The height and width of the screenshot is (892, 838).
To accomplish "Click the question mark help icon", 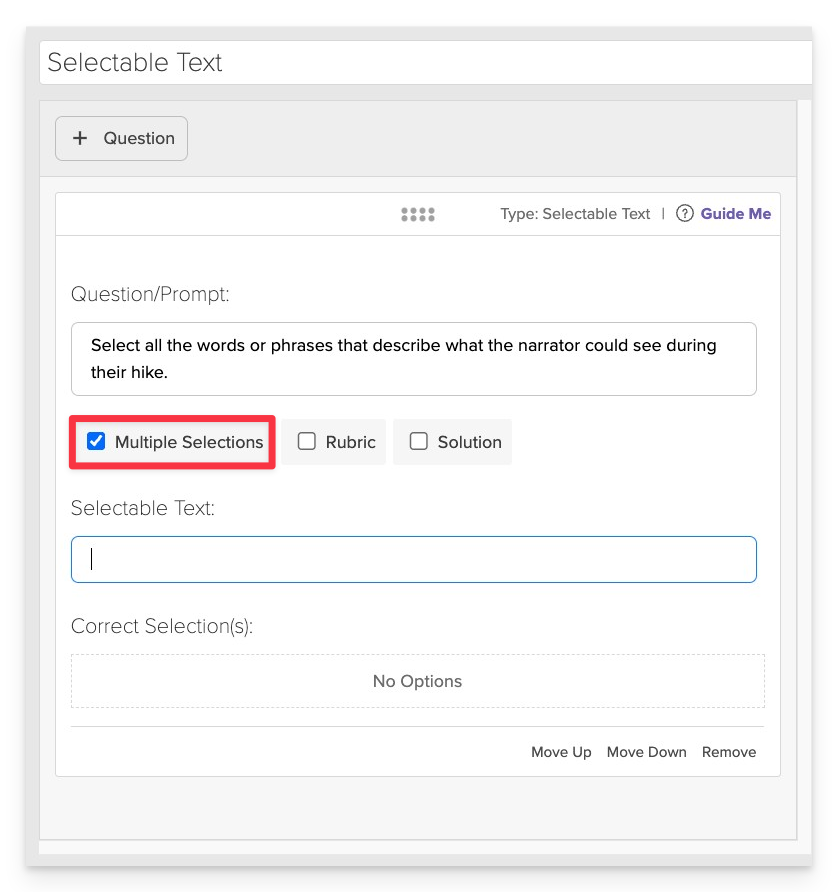I will 684,214.
